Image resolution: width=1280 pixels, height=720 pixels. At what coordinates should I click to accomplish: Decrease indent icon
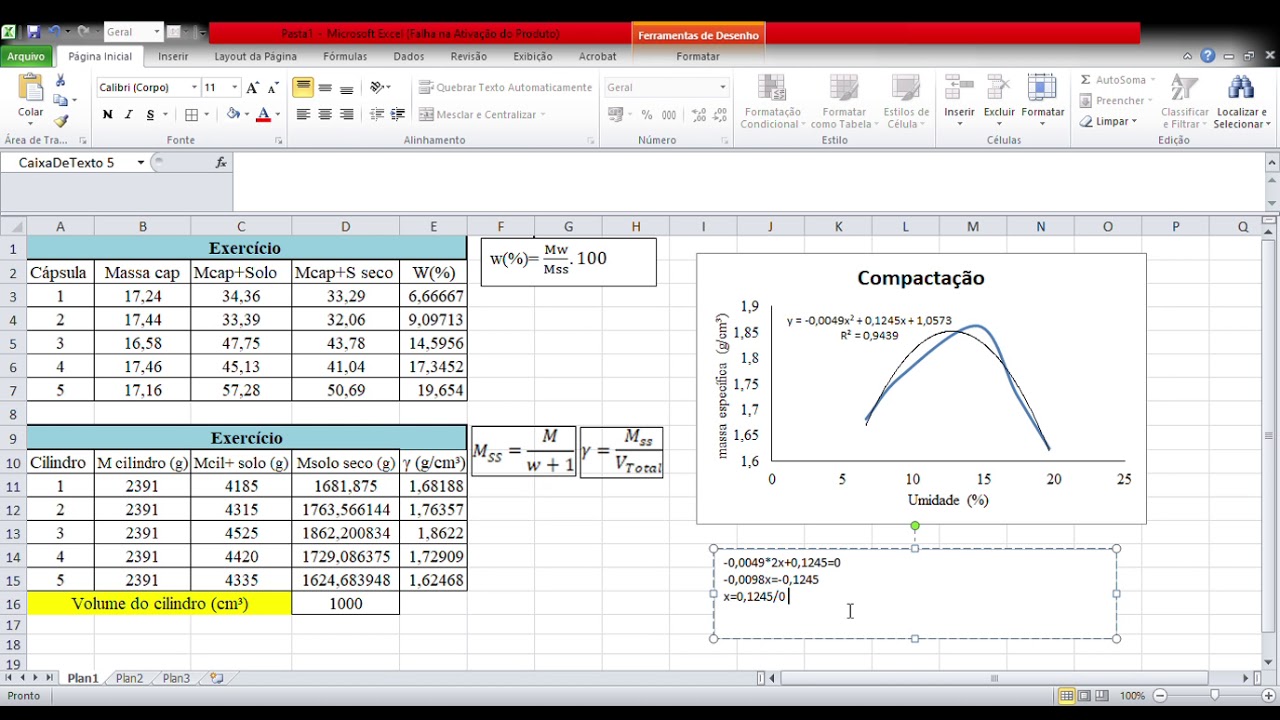tap(376, 115)
